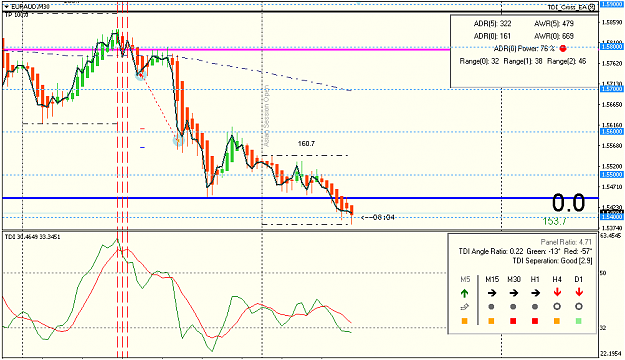
Task: Click the M5 orange square
Action: [x=464, y=321]
